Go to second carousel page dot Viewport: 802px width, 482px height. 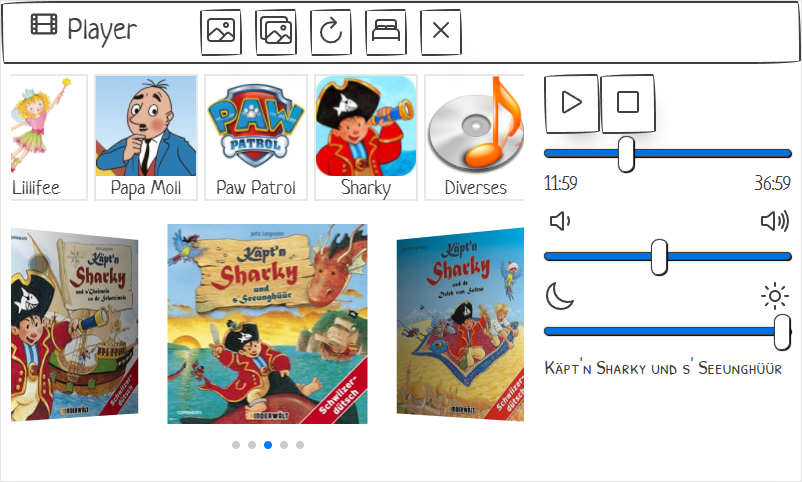pyautogui.click(x=252, y=445)
